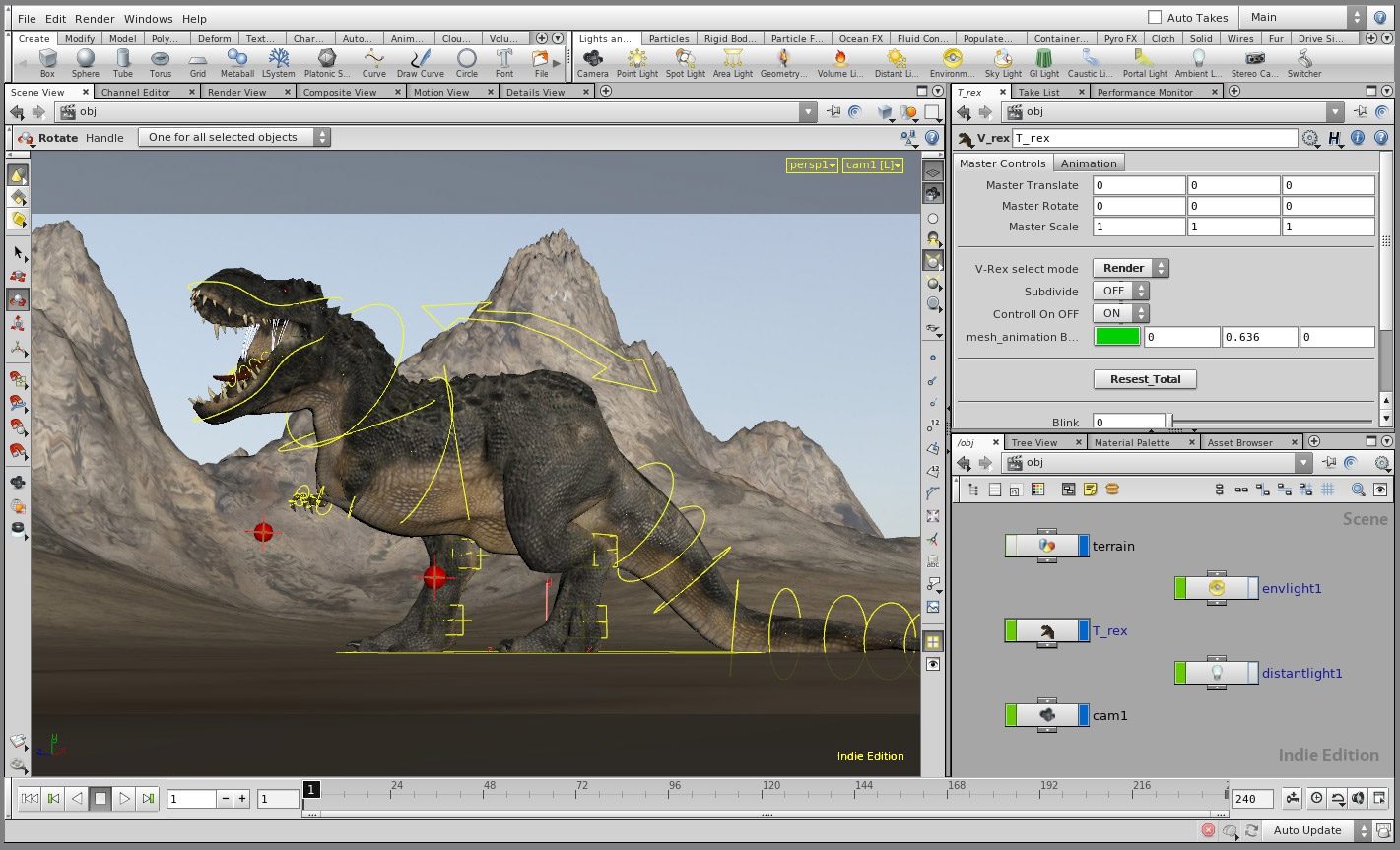Click the green mesh_animation color swatch
Viewport: 1400px width, 850px height.
(x=1116, y=337)
